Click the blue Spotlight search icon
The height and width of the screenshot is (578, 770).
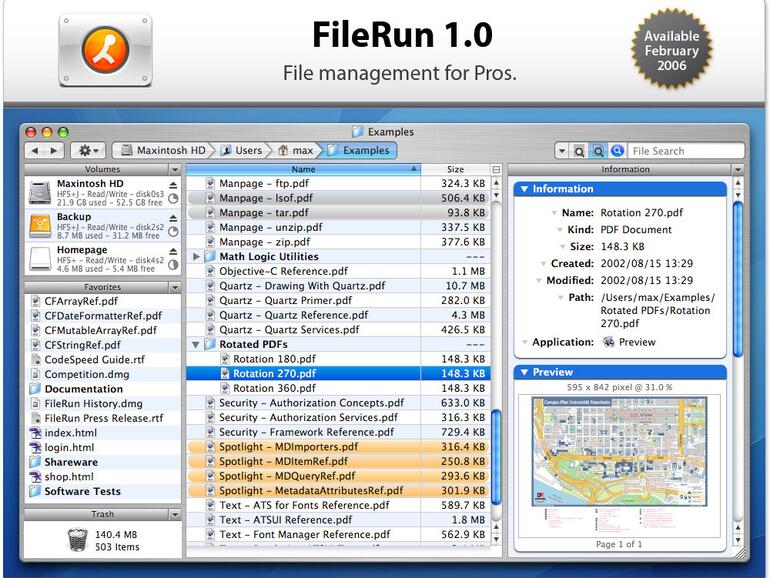617,151
